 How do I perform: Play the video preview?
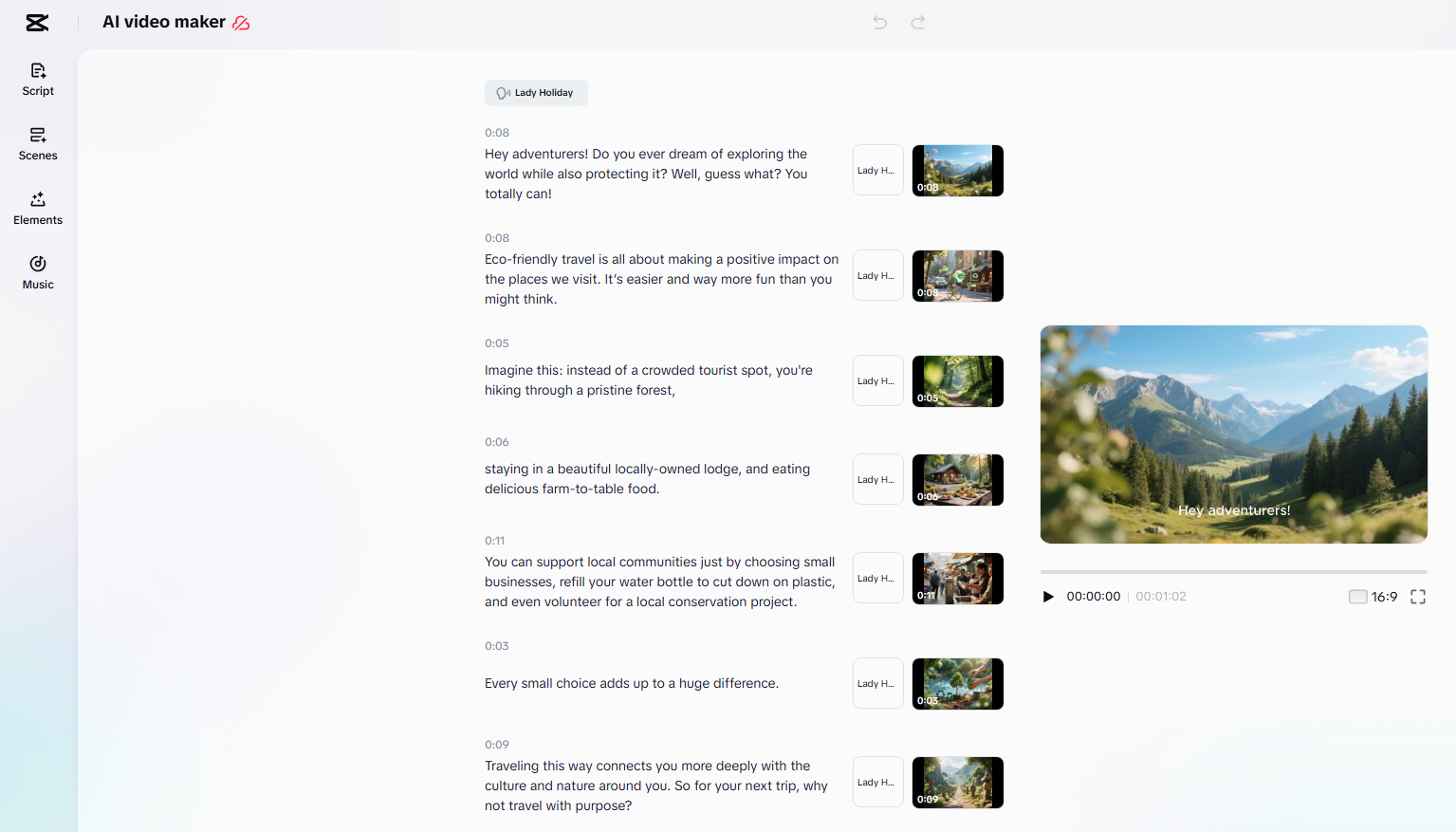(1047, 597)
